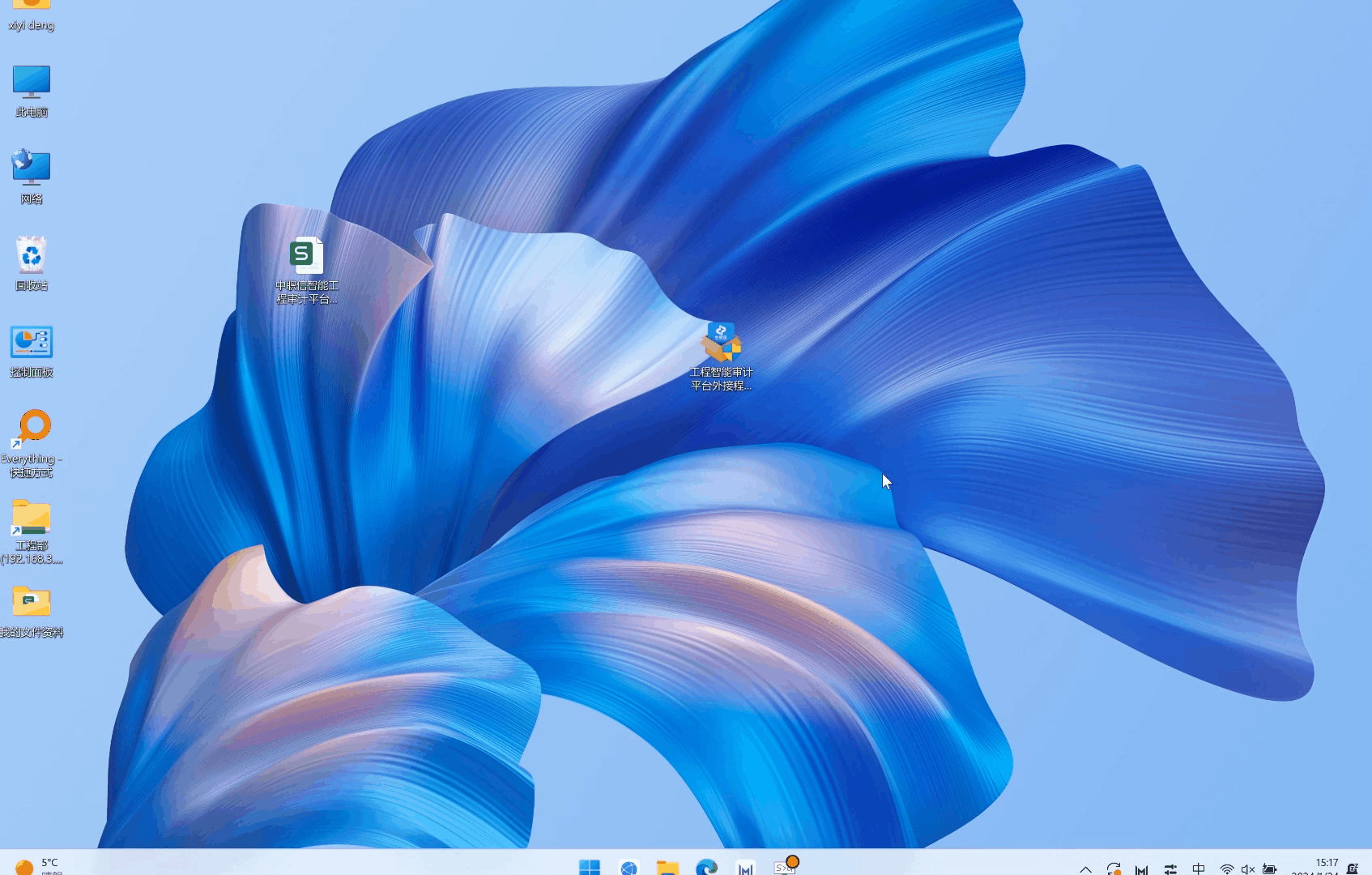Toggle the 中 Chinese input method indicator

click(x=1199, y=869)
